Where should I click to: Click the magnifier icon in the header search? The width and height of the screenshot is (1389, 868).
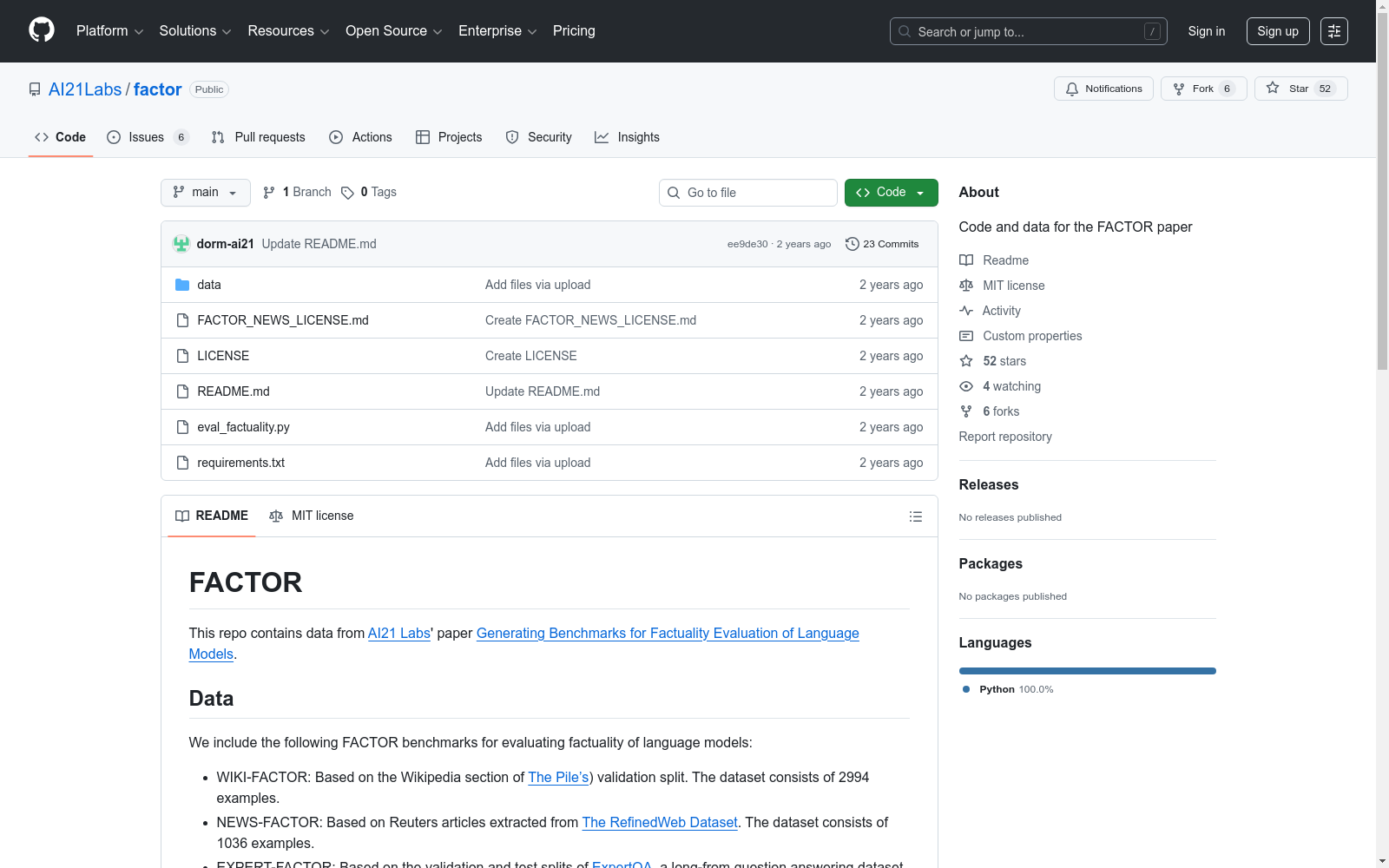905,31
